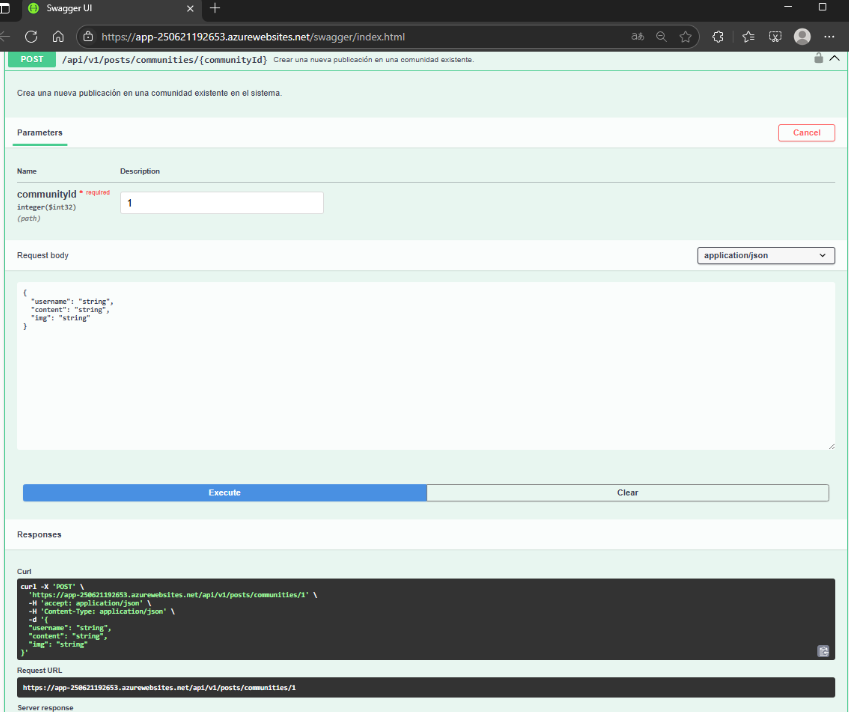This screenshot has height=712, width=849.
Task: Copy the curl command to clipboard
Action: tap(823, 651)
